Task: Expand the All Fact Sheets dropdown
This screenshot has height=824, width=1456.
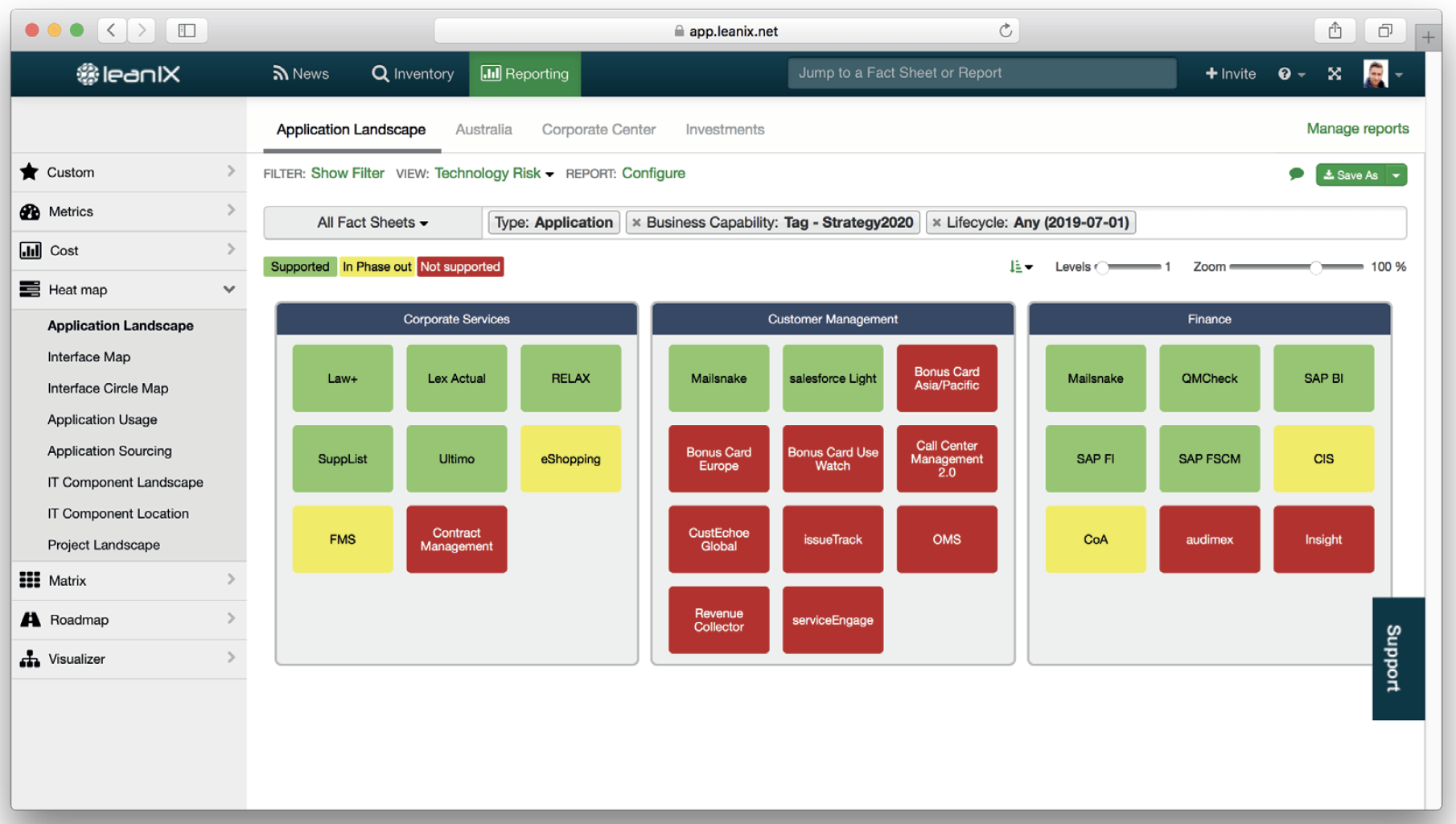Action: [x=372, y=222]
